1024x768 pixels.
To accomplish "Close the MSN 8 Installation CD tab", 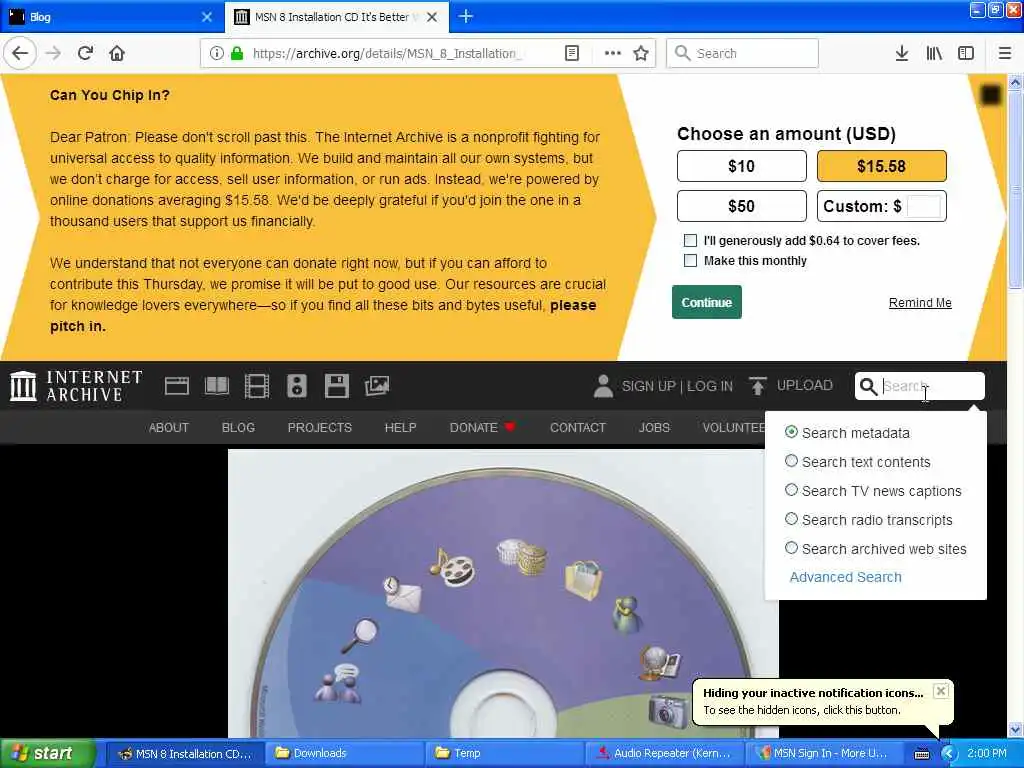I will coord(432,17).
